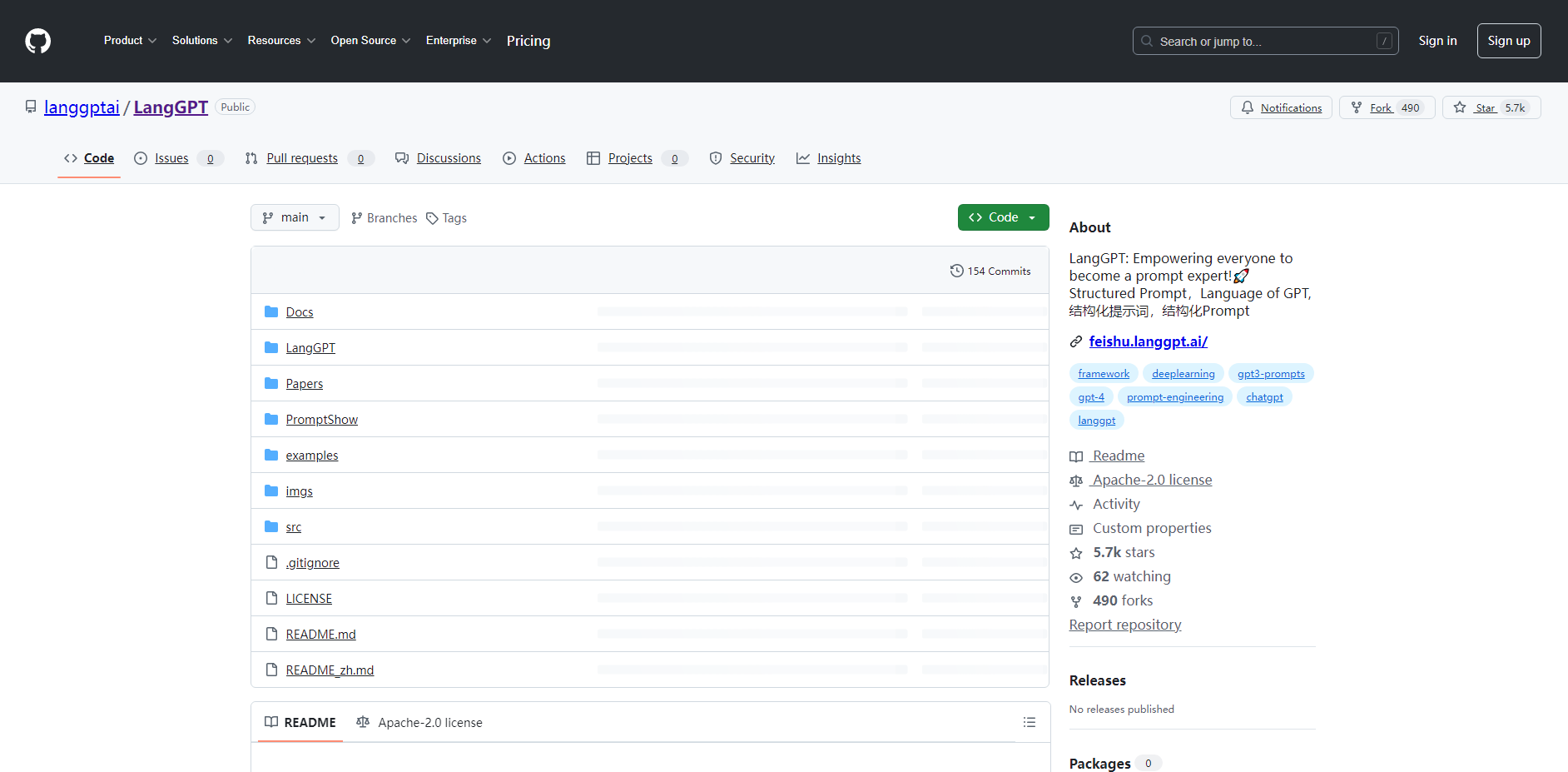Click the Sign in link

pos(1437,41)
